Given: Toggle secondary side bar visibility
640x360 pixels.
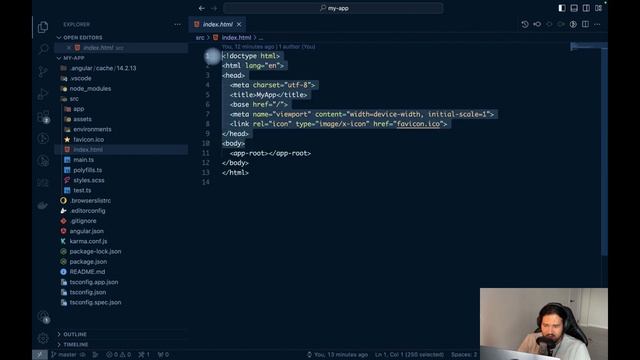Looking at the screenshot, I should pos(586,8).
